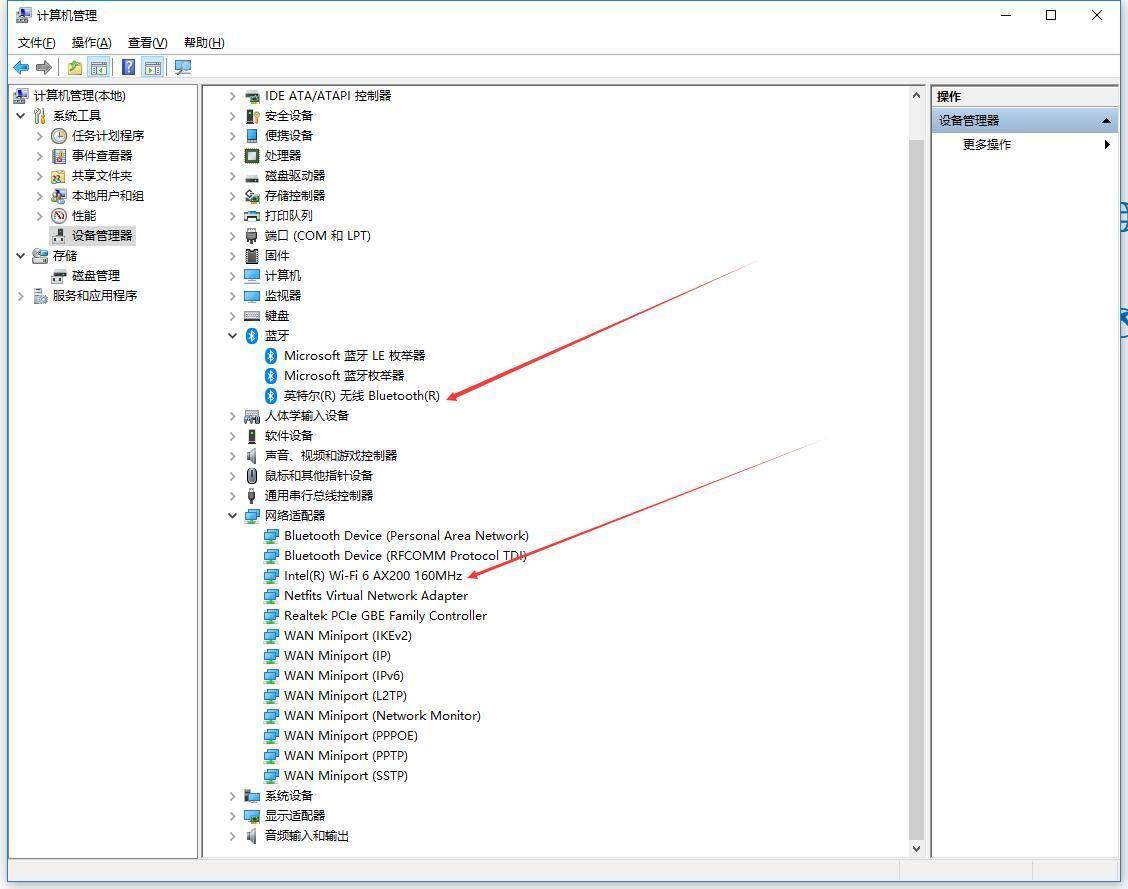Click the 鼠标和其他指针设备 mouse icon

pyautogui.click(x=252, y=475)
